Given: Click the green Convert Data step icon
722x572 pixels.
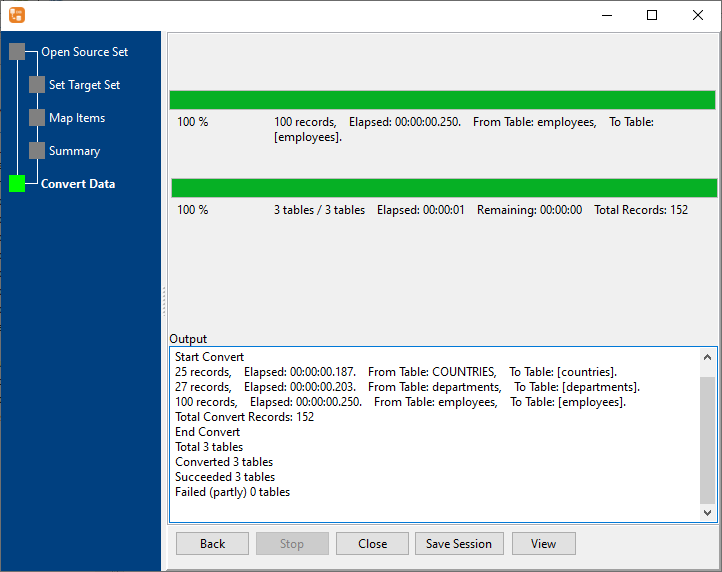Looking at the screenshot, I should click(17, 184).
